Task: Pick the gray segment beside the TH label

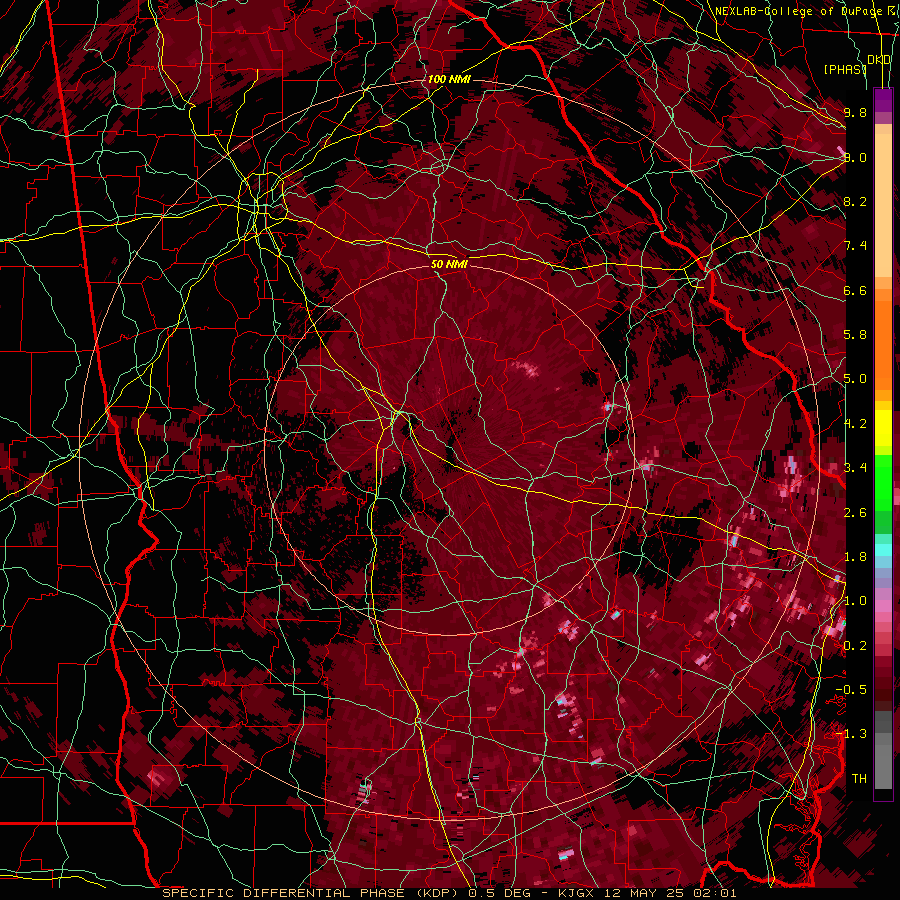Action: point(883,767)
